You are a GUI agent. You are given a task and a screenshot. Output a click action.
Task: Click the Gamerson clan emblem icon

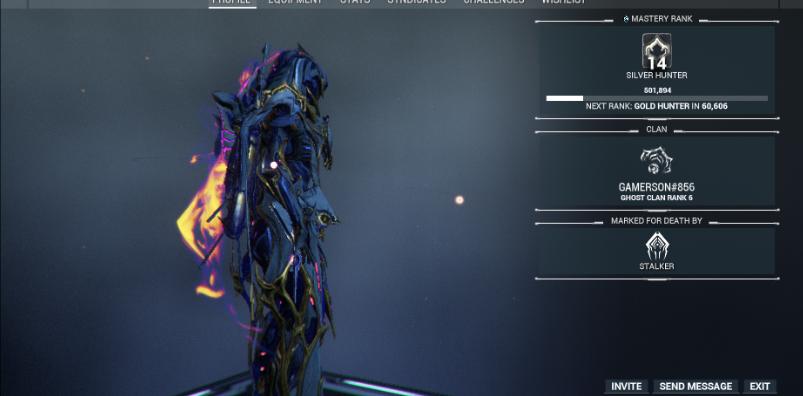tap(657, 161)
